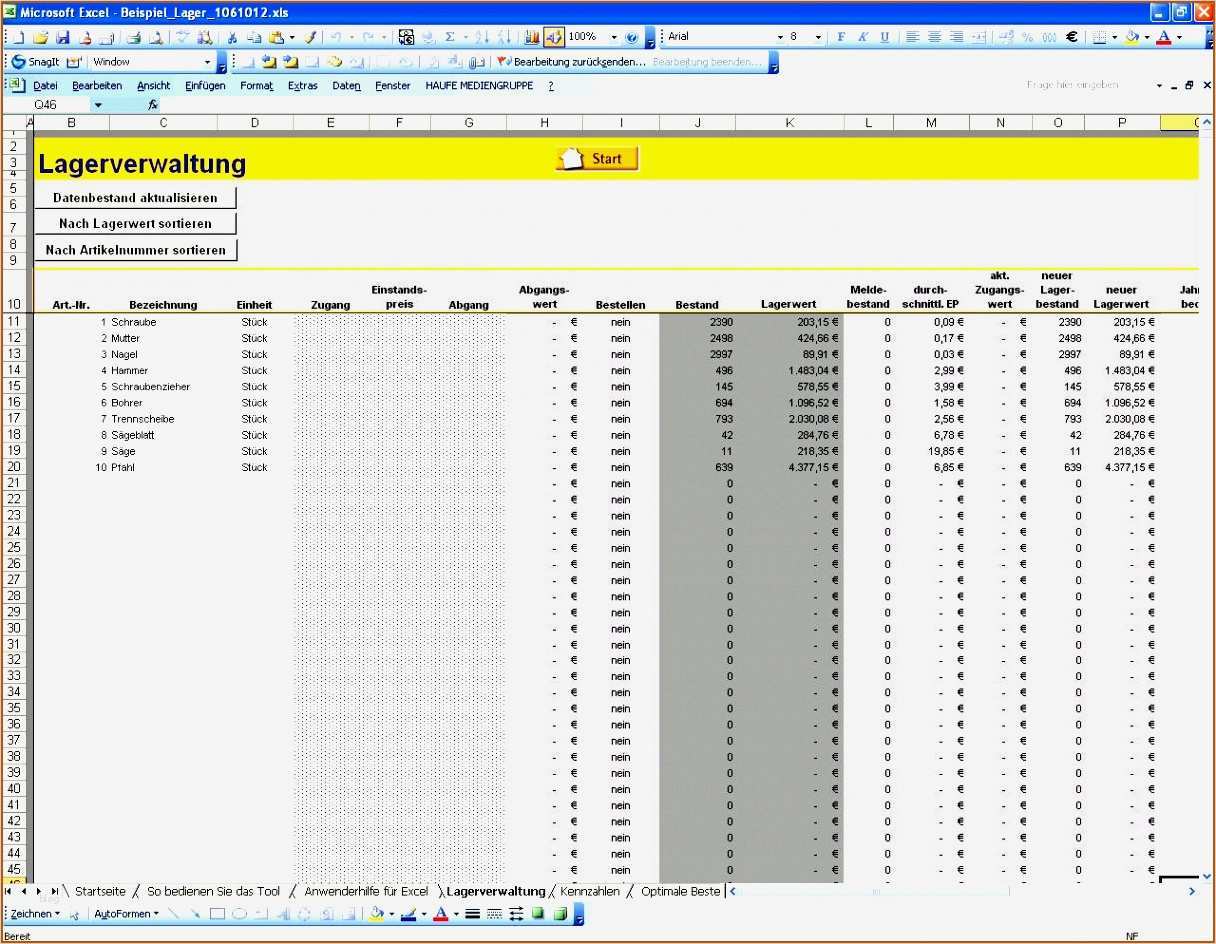Toggle underline formatting
Image resolution: width=1216 pixels, height=944 pixels.
pyautogui.click(x=885, y=36)
